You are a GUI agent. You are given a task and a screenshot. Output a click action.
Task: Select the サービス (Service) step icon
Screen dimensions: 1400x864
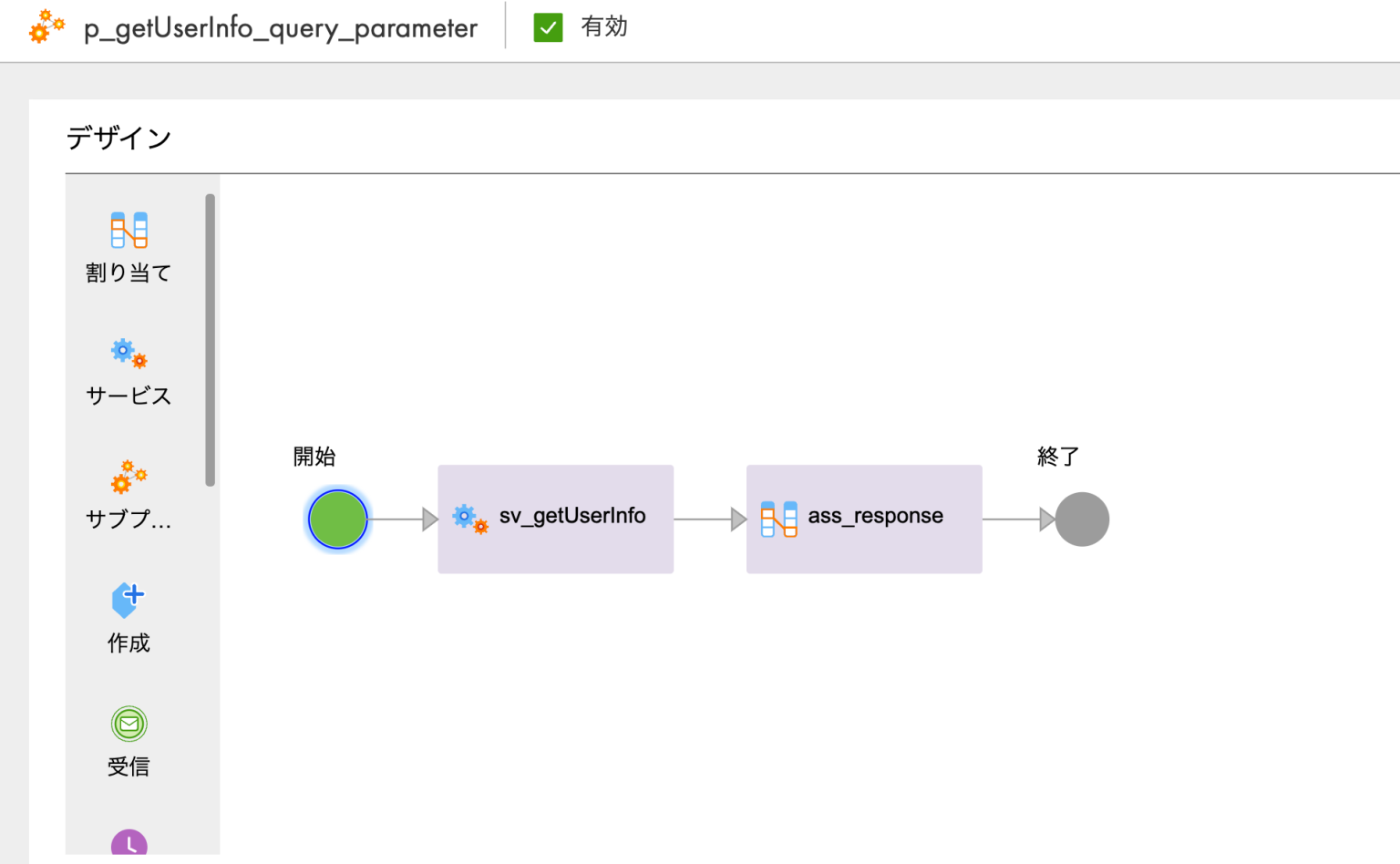pos(128,354)
